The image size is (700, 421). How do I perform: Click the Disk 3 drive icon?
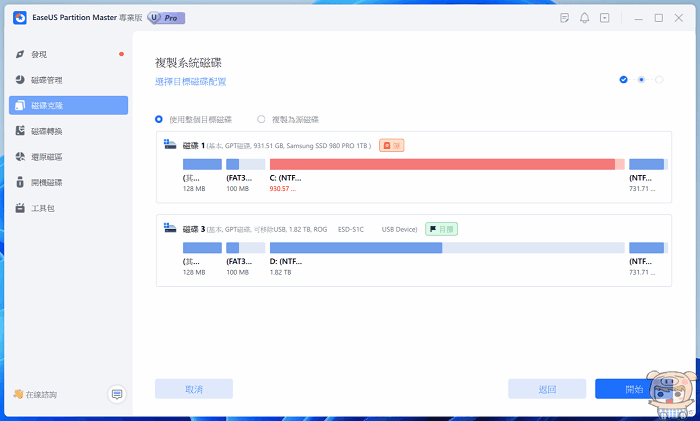coord(170,228)
